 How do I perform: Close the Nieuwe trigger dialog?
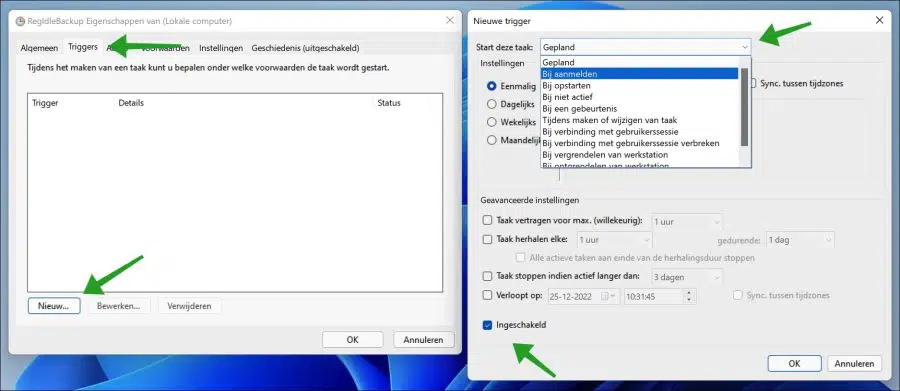(x=879, y=20)
